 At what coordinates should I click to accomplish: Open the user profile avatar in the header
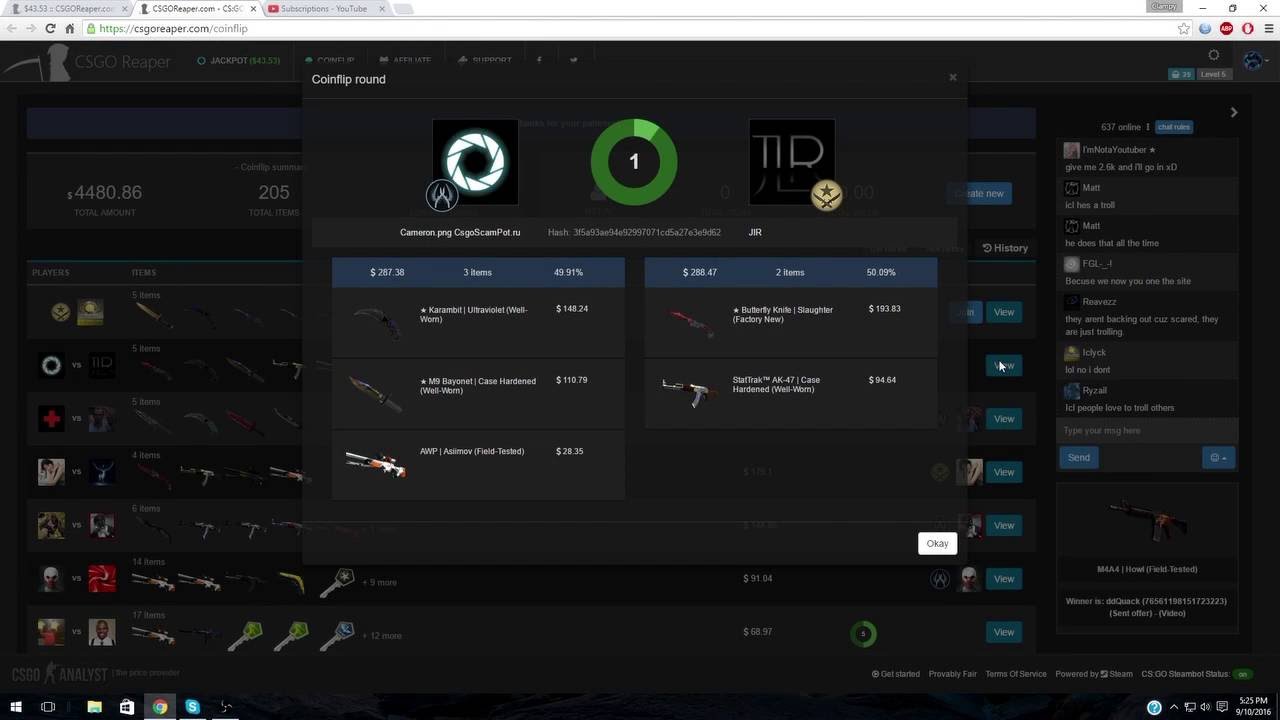click(x=1254, y=60)
